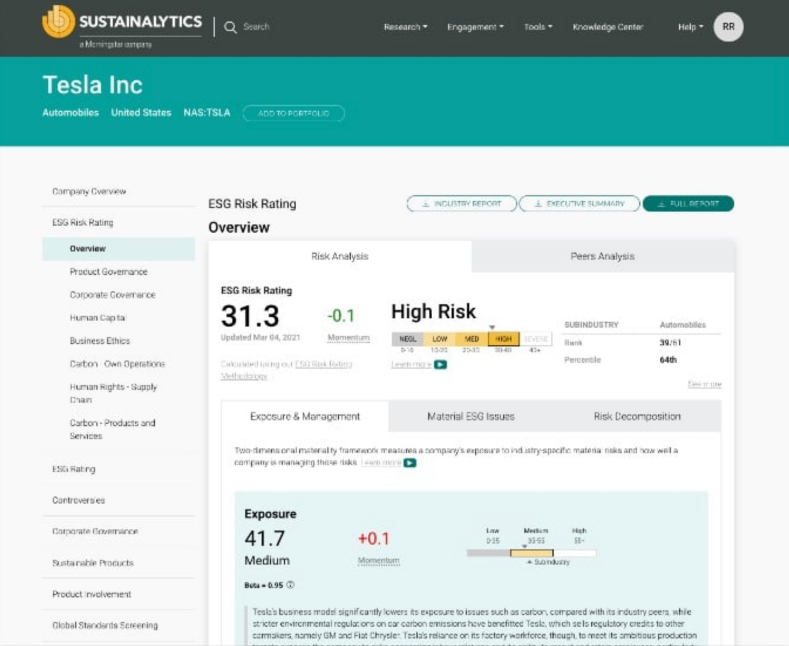Viewport: 789px width, 646px height.
Task: Click the 64th percentile value
Action: tap(668, 360)
